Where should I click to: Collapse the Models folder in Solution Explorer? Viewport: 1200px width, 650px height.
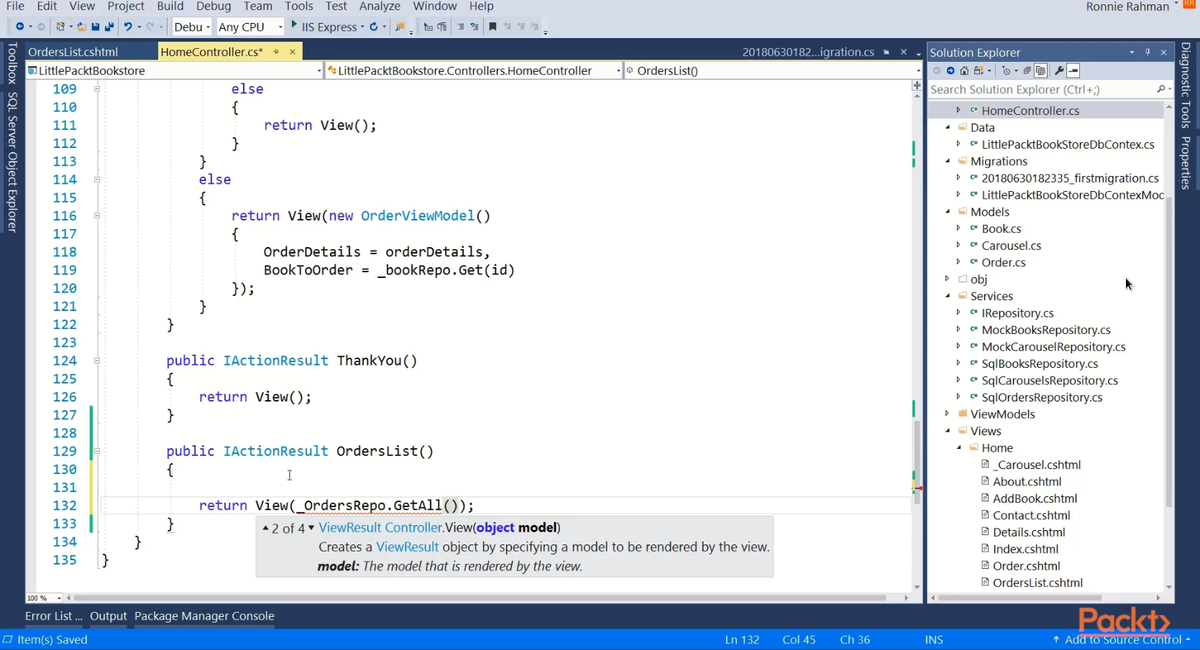[948, 212]
